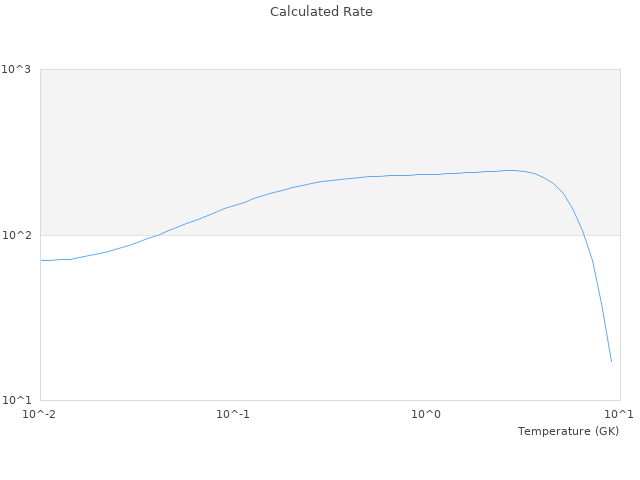
Task: Click the 10^-1 x-axis tick label
Action: pyautogui.click(x=233, y=414)
